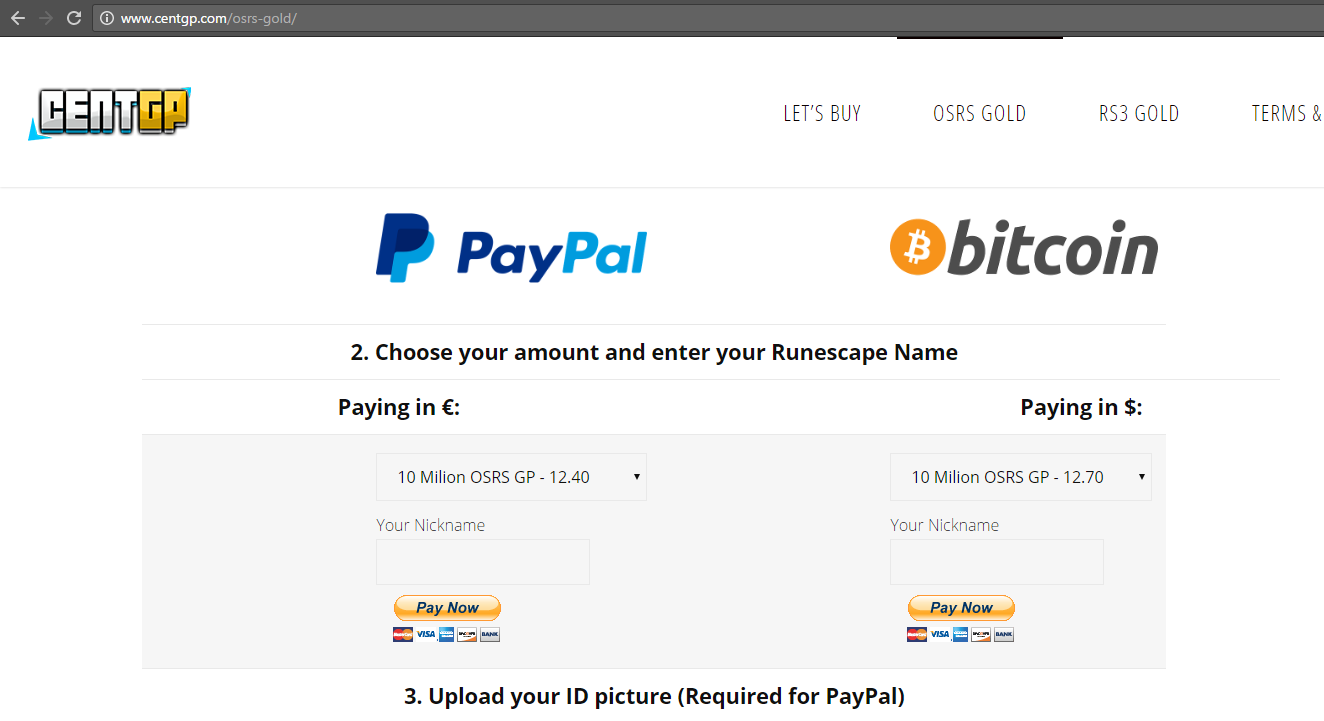Focus the dollar Your Nickname field
Screen dimensions: 1324x721
click(997, 562)
